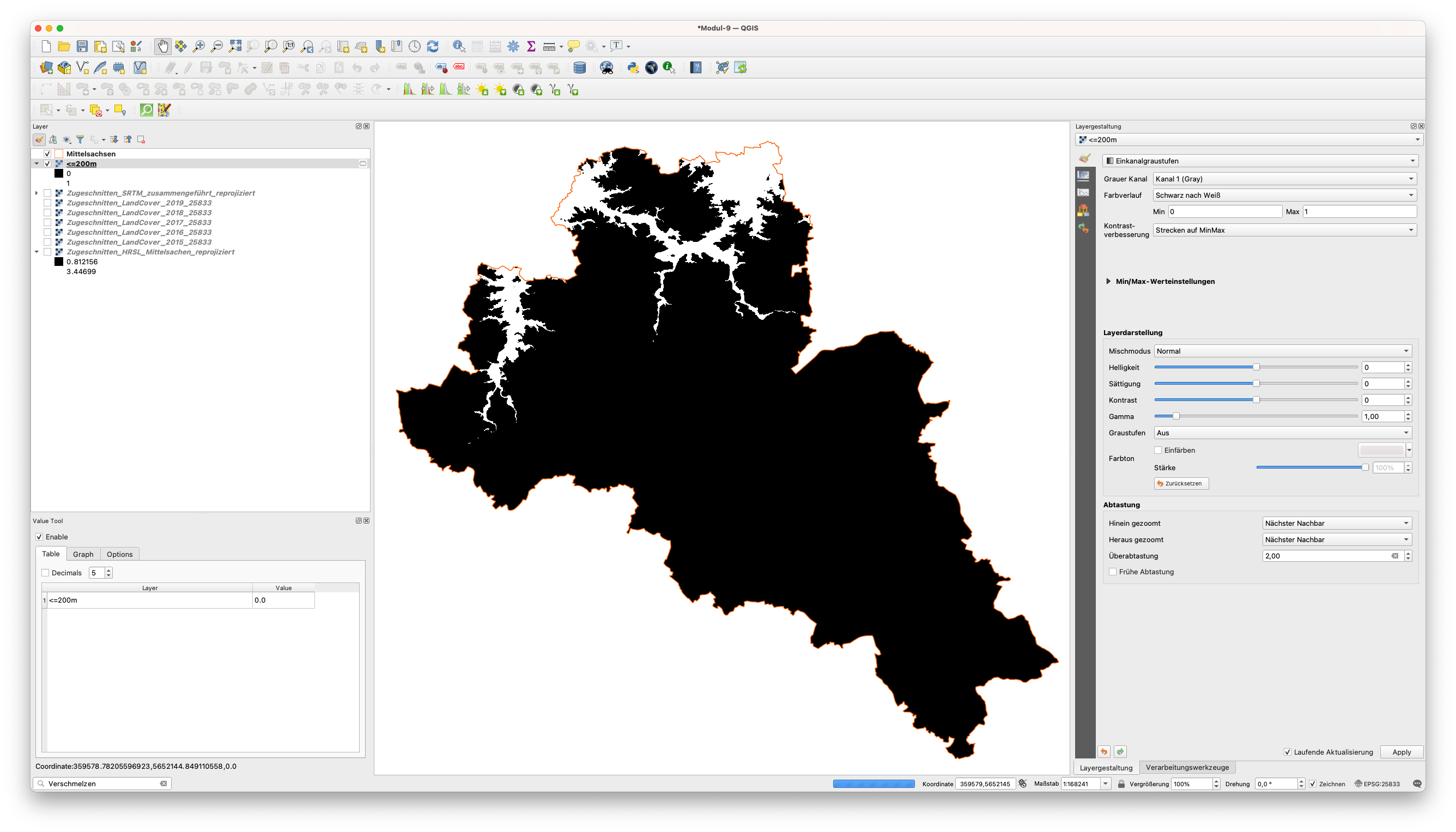Select the Table tab in Value Tool
1456x832 pixels.
[x=50, y=554]
